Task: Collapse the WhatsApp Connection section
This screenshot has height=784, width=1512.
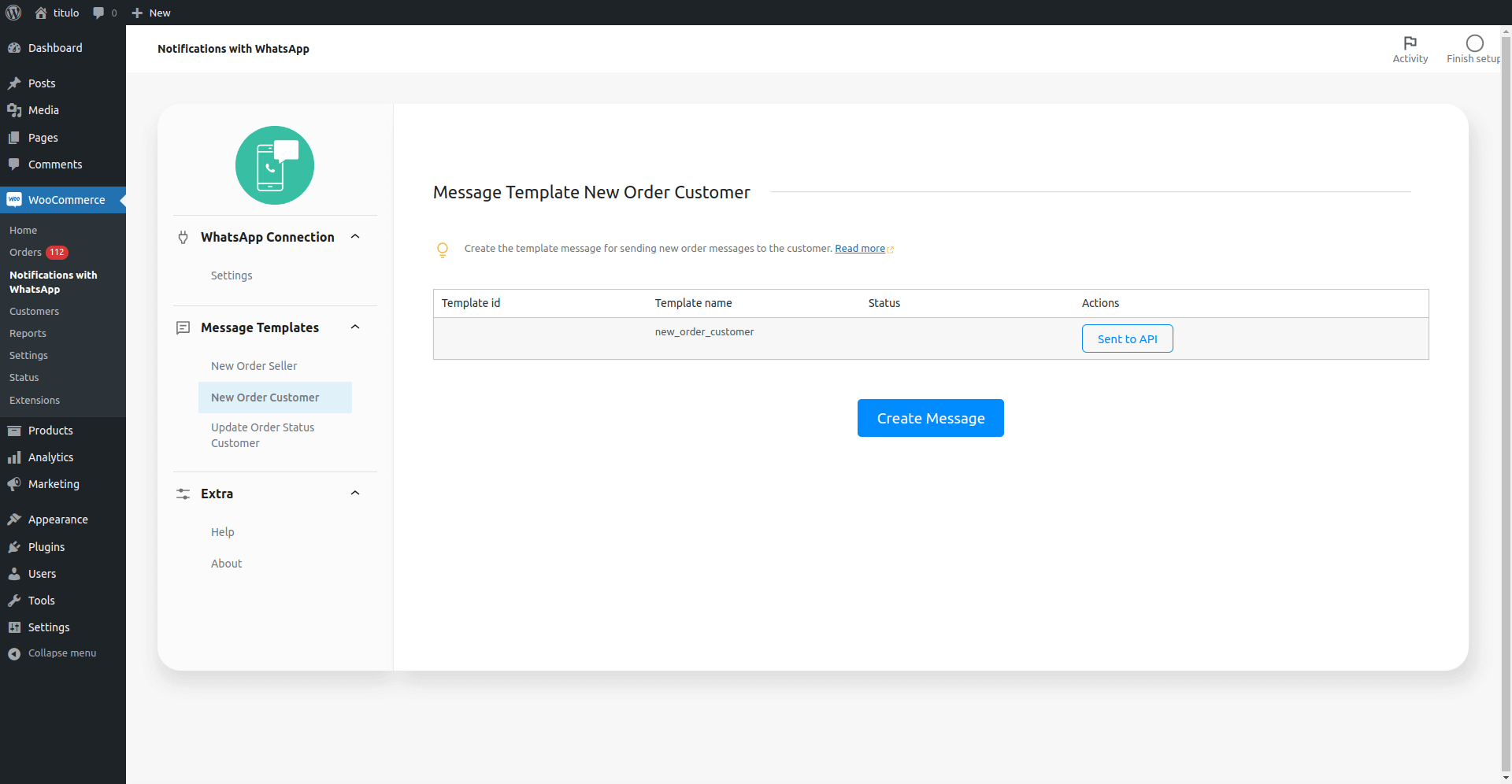Action: 355,236
